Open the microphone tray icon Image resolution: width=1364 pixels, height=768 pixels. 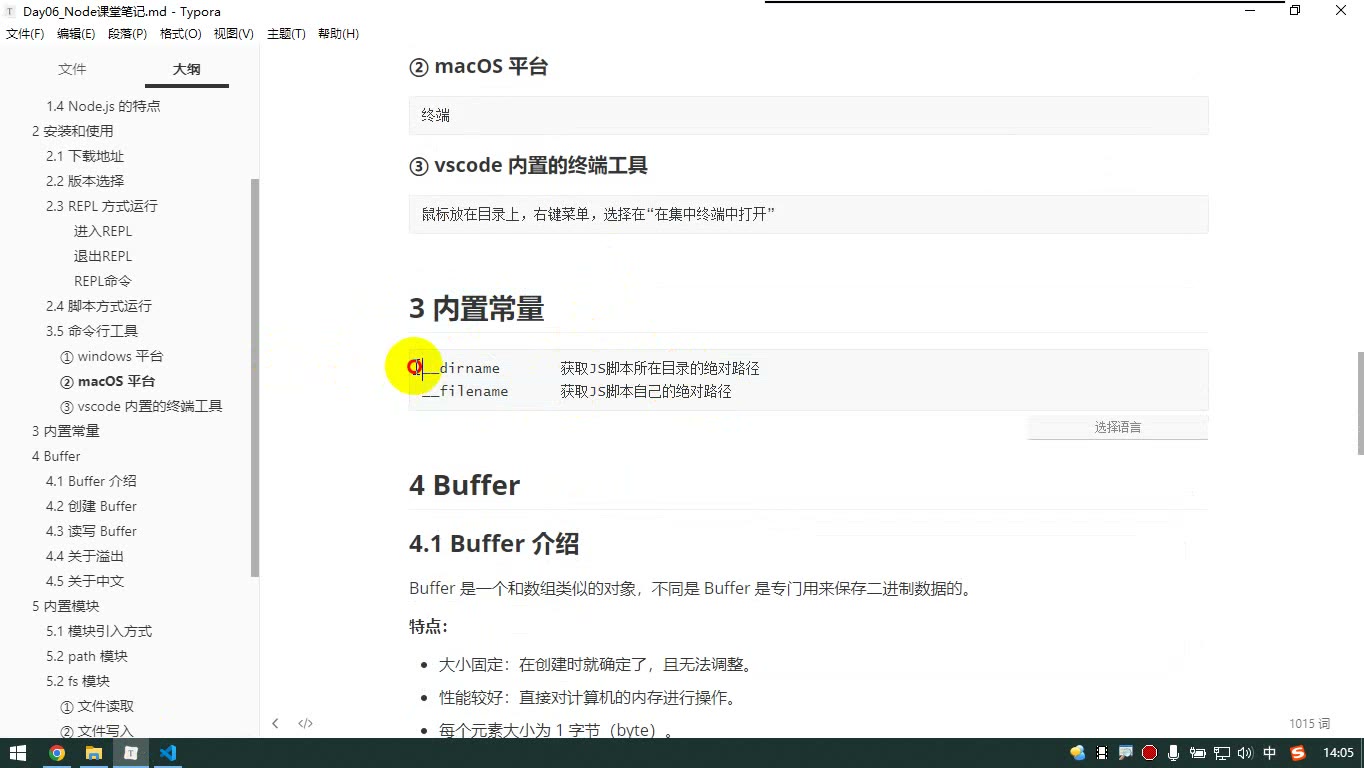(1173, 753)
